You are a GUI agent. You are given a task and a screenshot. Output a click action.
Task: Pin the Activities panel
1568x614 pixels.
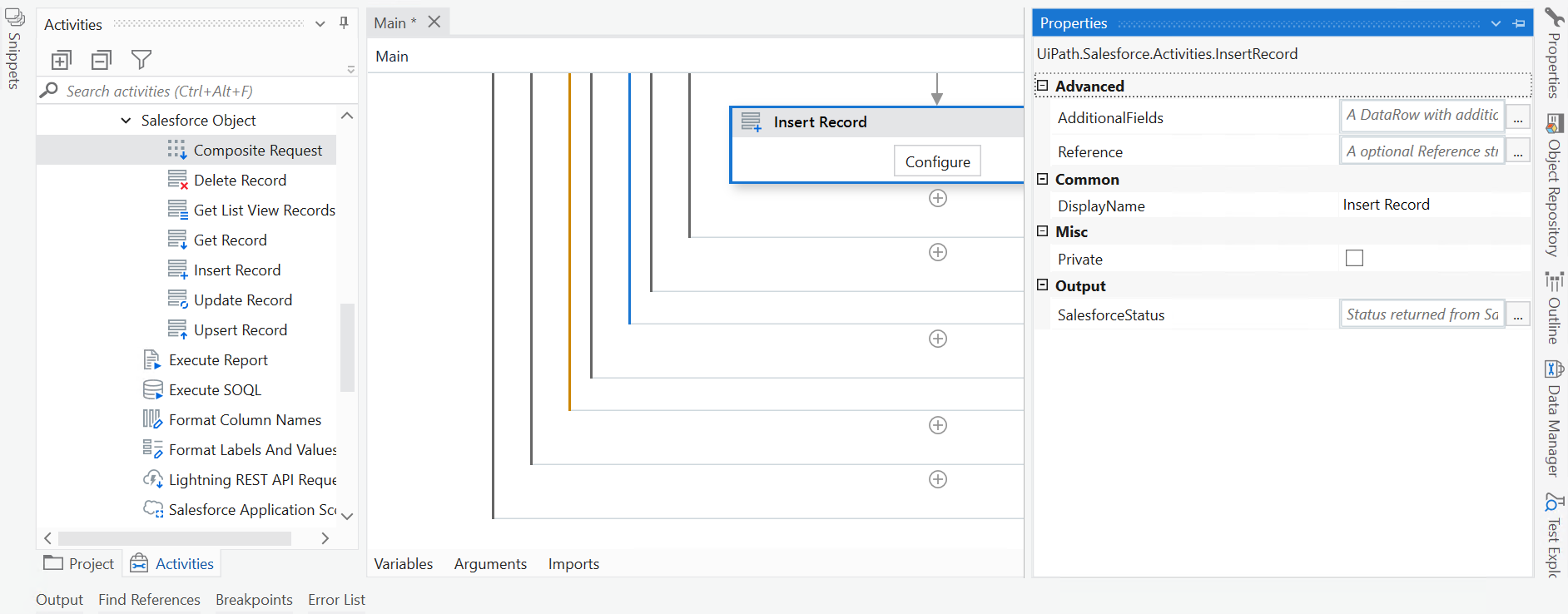[x=344, y=23]
